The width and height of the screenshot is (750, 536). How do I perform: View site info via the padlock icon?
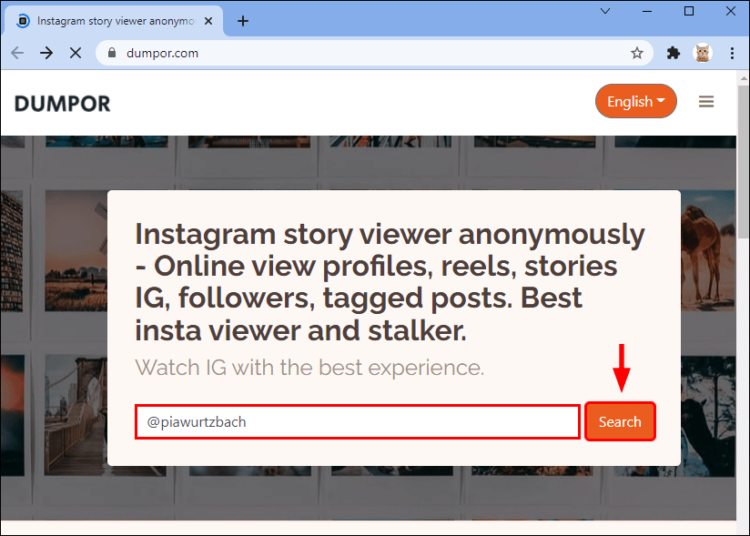tap(111, 53)
